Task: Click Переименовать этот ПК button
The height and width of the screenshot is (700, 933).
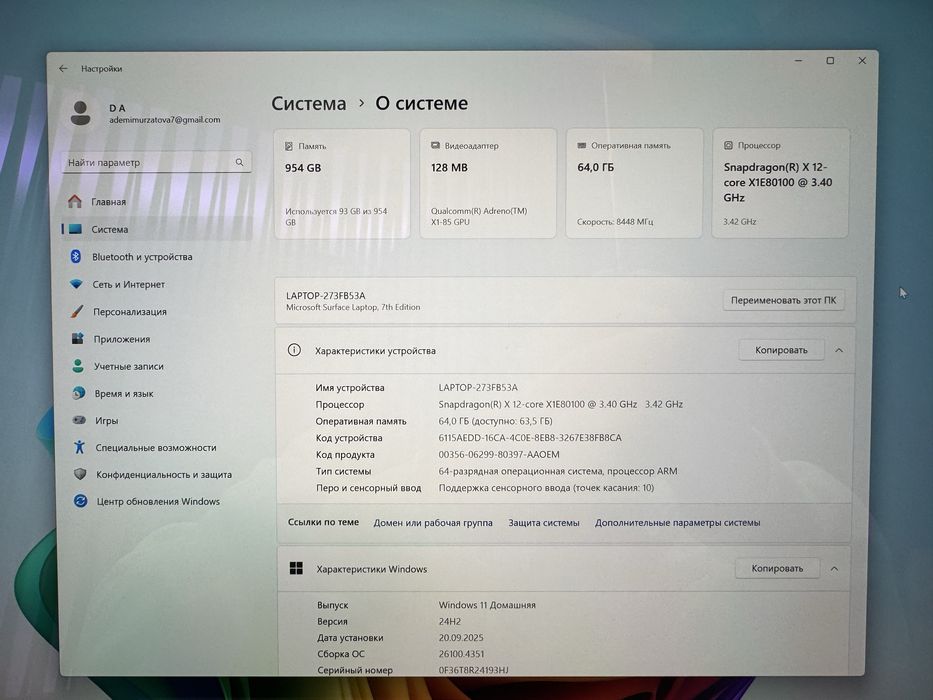Action: click(x=783, y=300)
